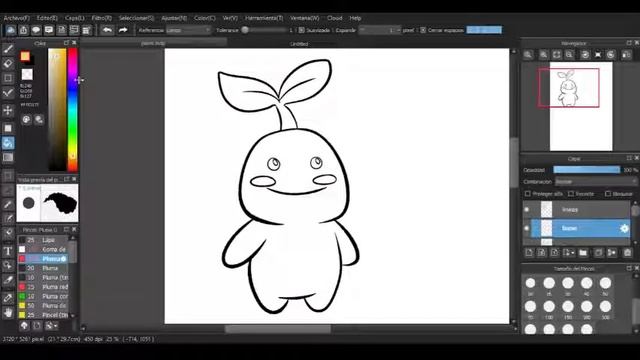Click the brush list scroll-down arrow
The image size is (640, 360).
point(73,316)
